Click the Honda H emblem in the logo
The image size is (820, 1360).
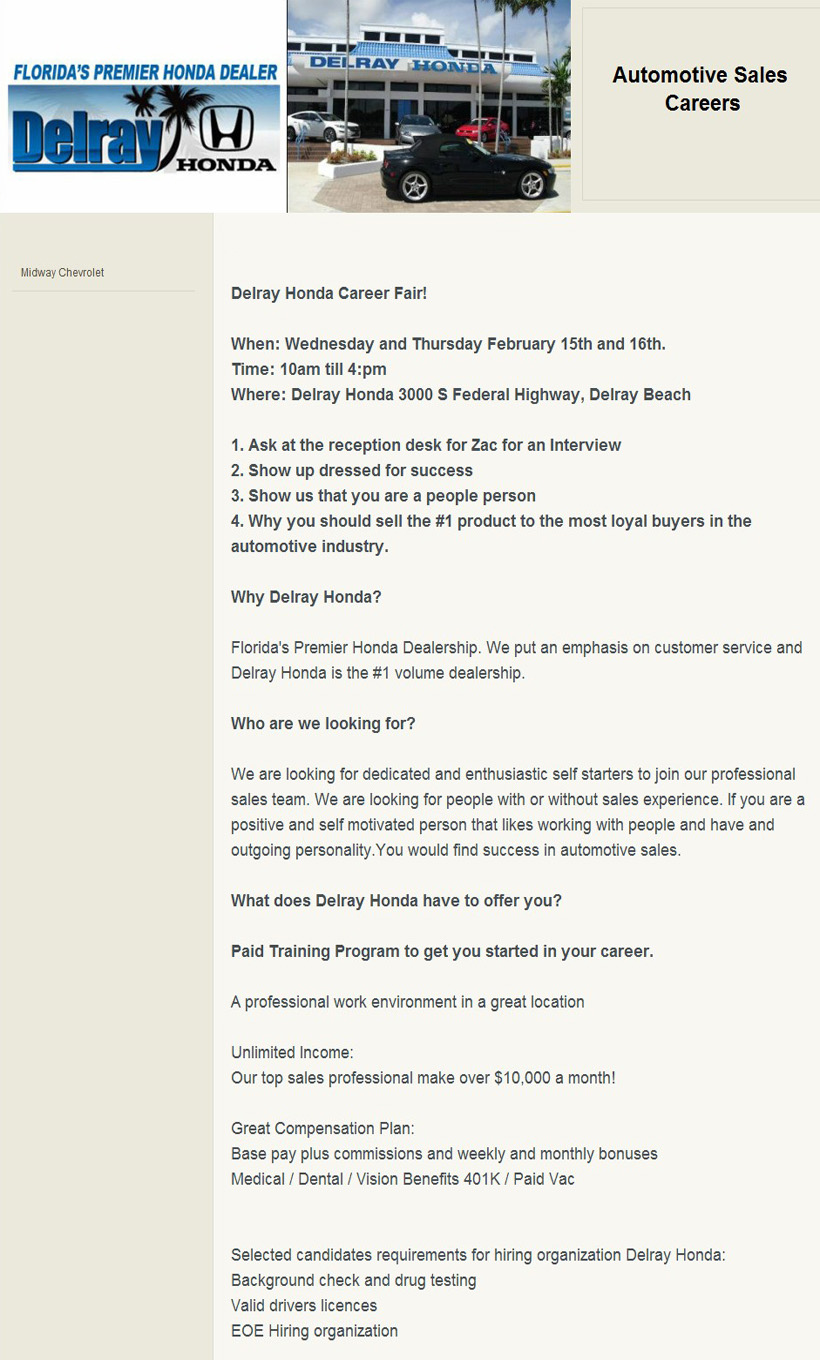point(227,128)
